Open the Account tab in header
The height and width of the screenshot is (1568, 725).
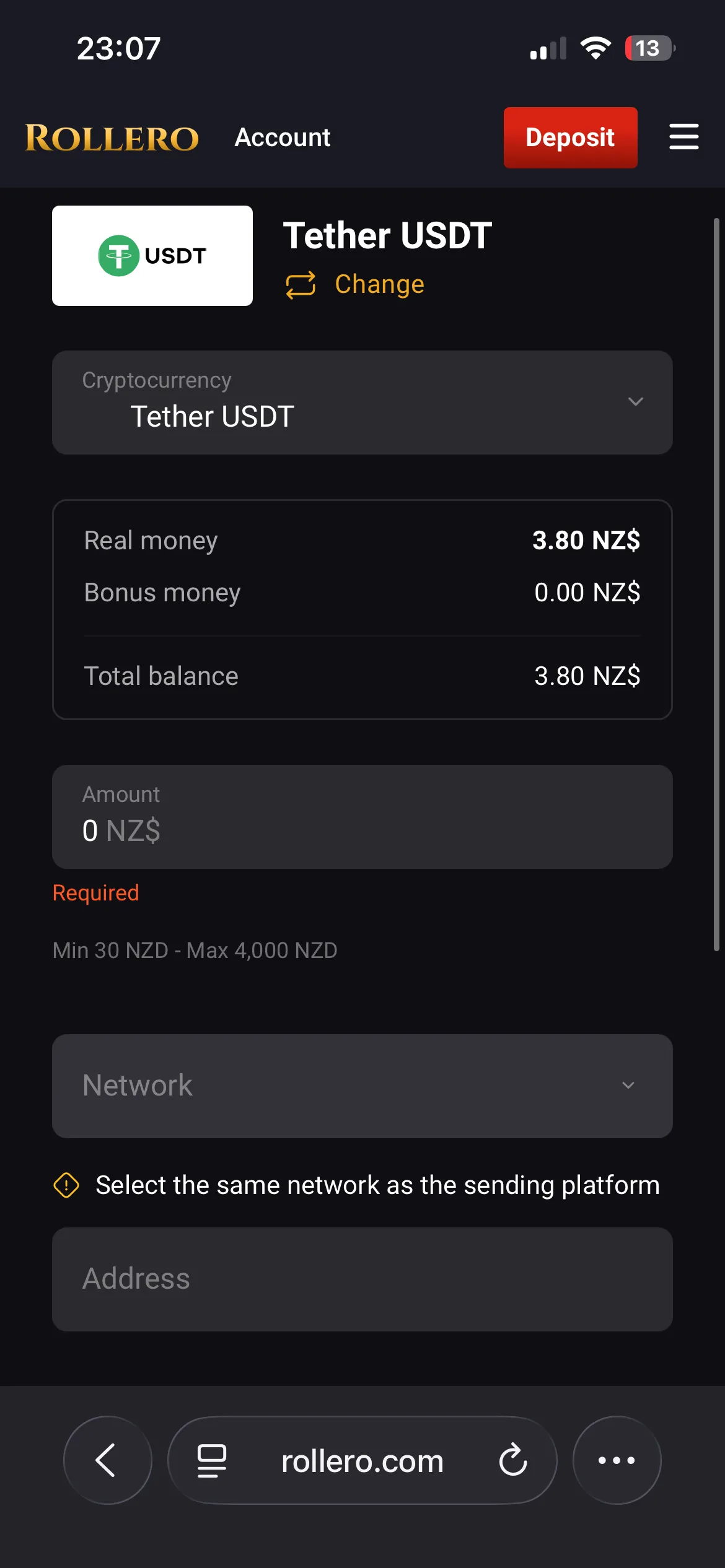coord(283,137)
